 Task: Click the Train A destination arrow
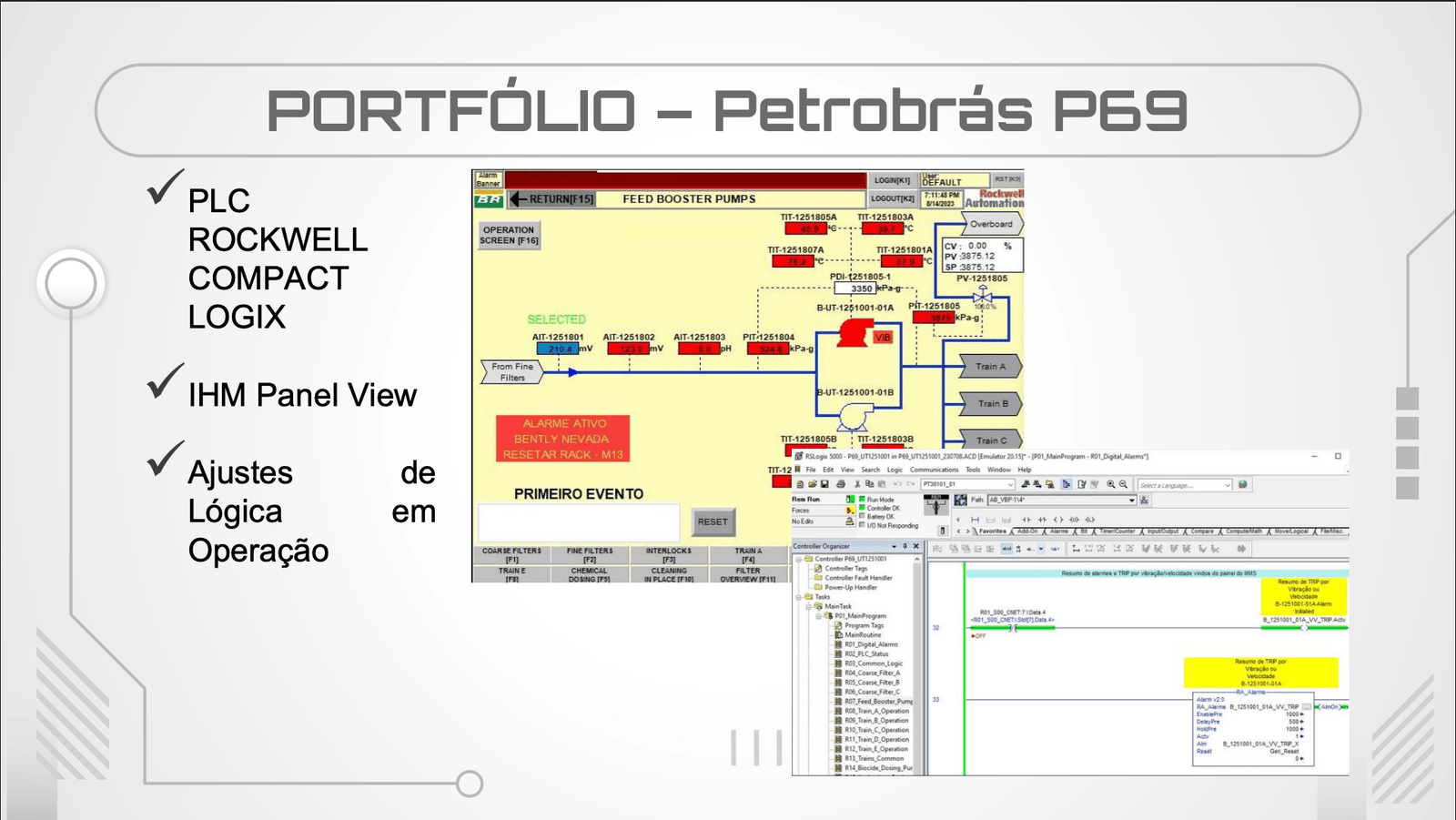(991, 367)
